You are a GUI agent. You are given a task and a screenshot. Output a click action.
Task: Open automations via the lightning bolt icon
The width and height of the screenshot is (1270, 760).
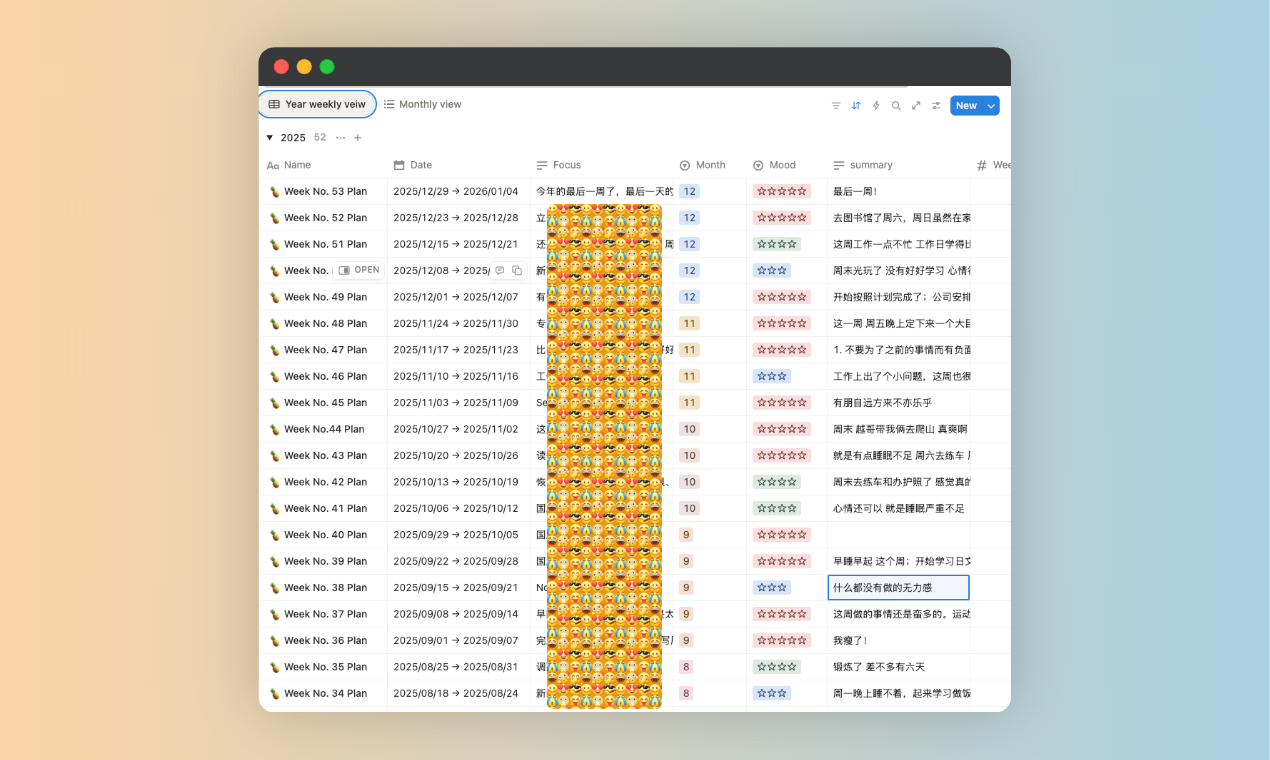(x=876, y=106)
